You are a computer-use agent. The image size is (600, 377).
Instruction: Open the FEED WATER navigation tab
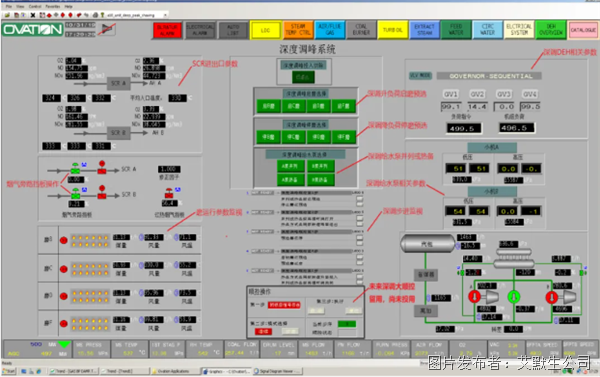[456, 30]
